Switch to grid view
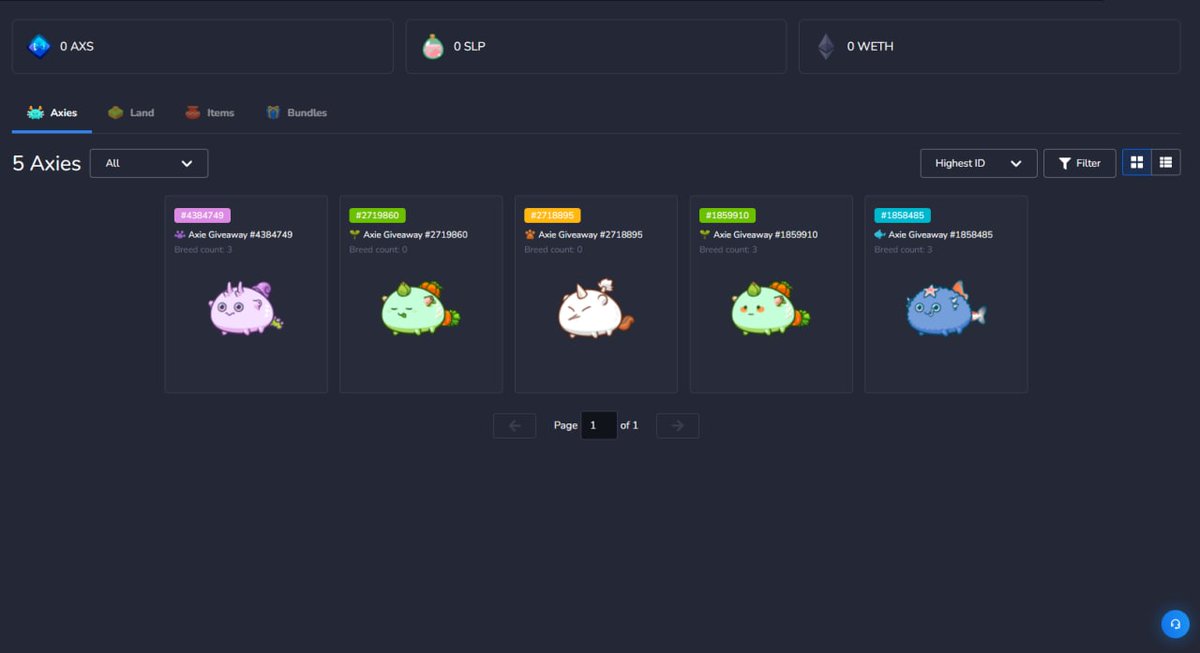This screenshot has width=1200, height=653. pyautogui.click(x=1137, y=162)
